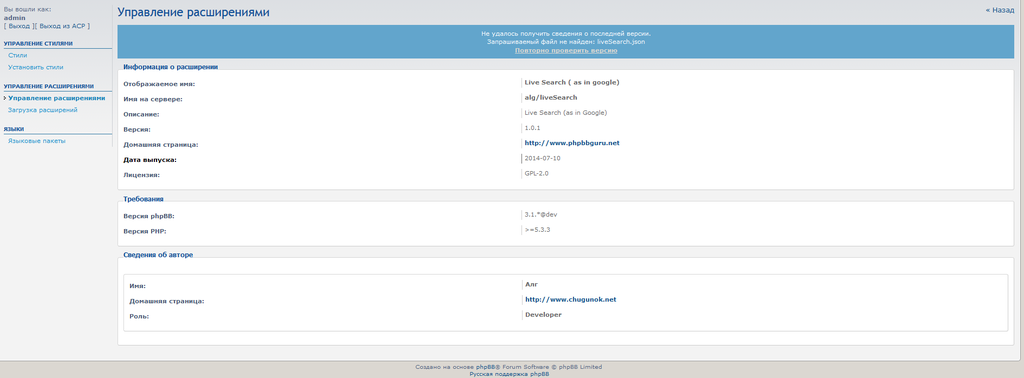Click the УПРАВЛЕНИЕ СТИЛЯМИ section header
The height and width of the screenshot is (378, 1024).
pos(39,44)
